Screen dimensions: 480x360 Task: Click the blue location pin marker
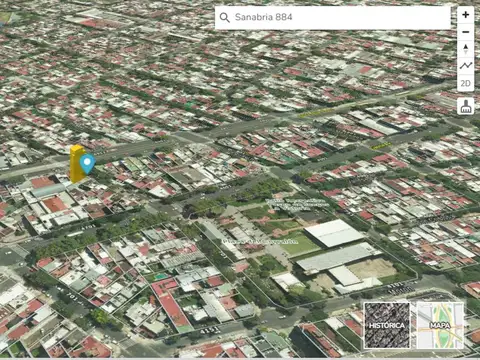click(x=87, y=163)
